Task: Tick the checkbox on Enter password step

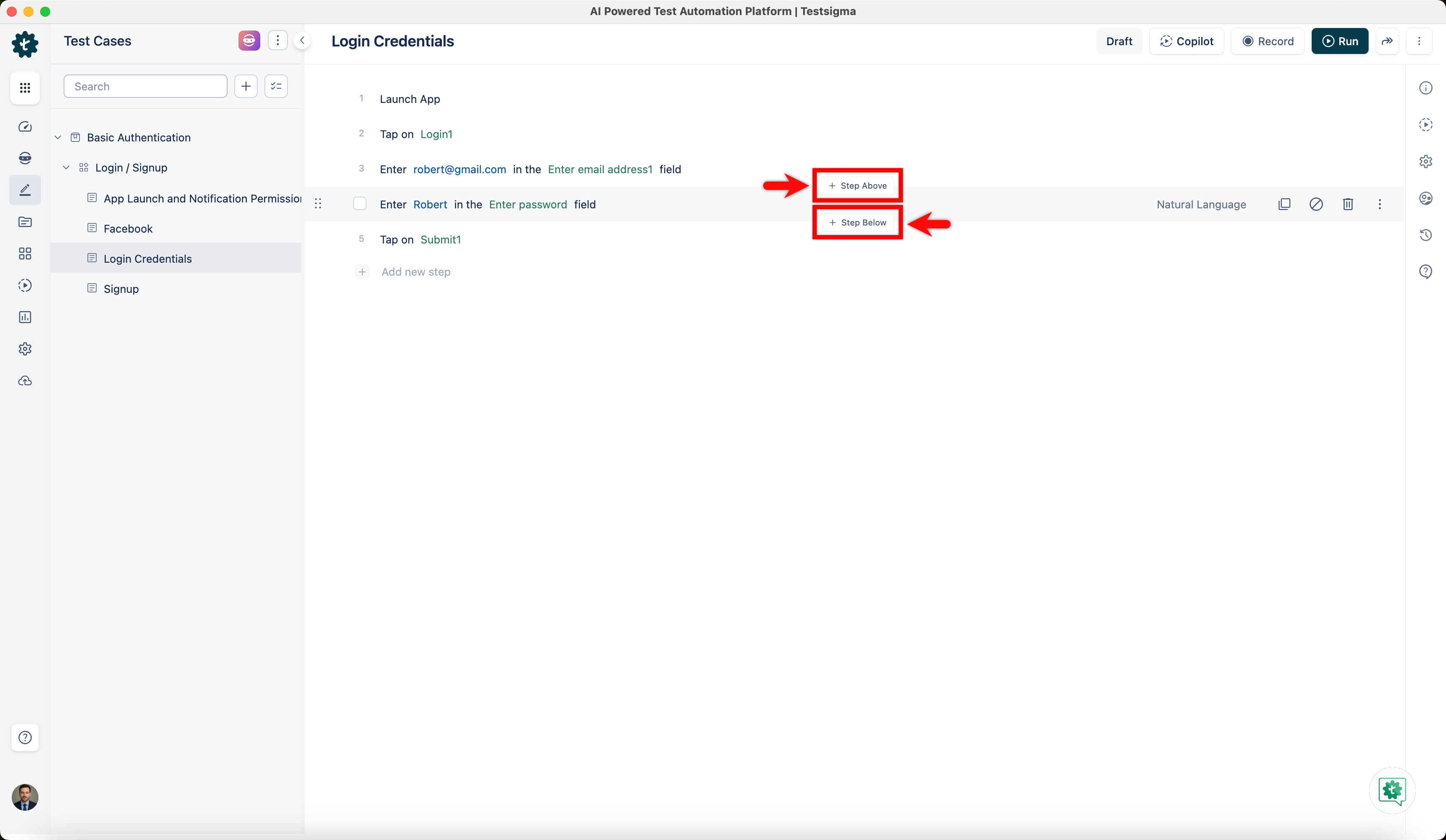Action: pyautogui.click(x=360, y=204)
